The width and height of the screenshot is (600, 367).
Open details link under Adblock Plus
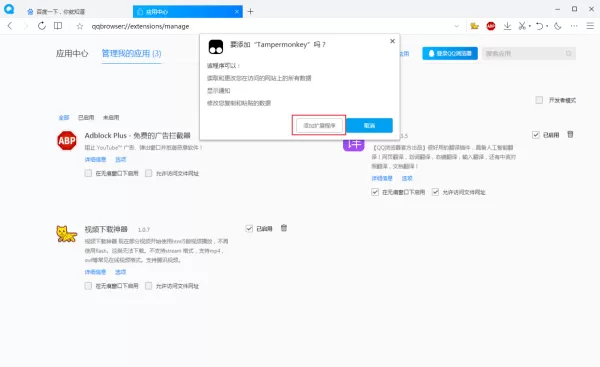tap(95, 159)
